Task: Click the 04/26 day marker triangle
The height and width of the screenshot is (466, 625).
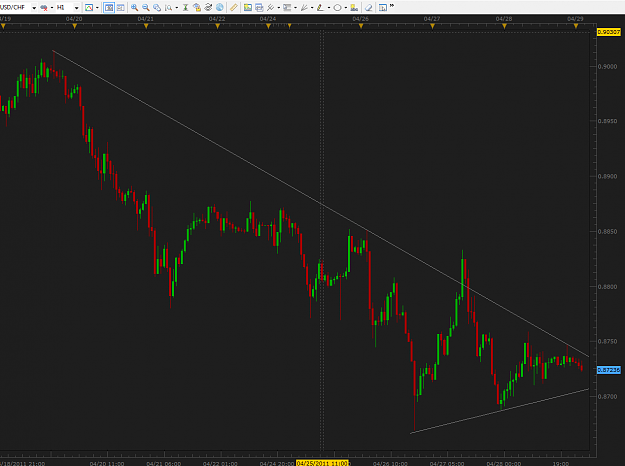Action: tap(361, 26)
